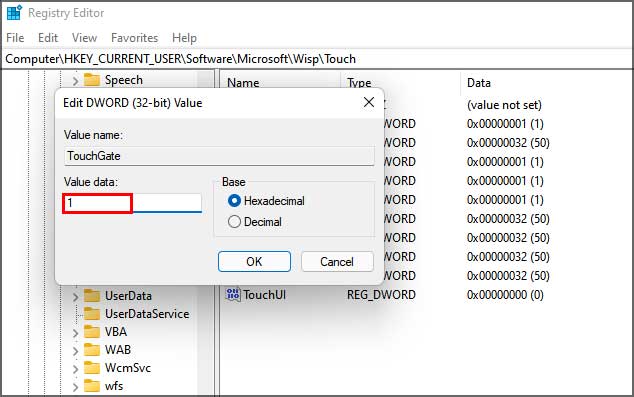This screenshot has height=397, width=634.
Task: Select the wfs folder in tree
Action: [x=114, y=386]
